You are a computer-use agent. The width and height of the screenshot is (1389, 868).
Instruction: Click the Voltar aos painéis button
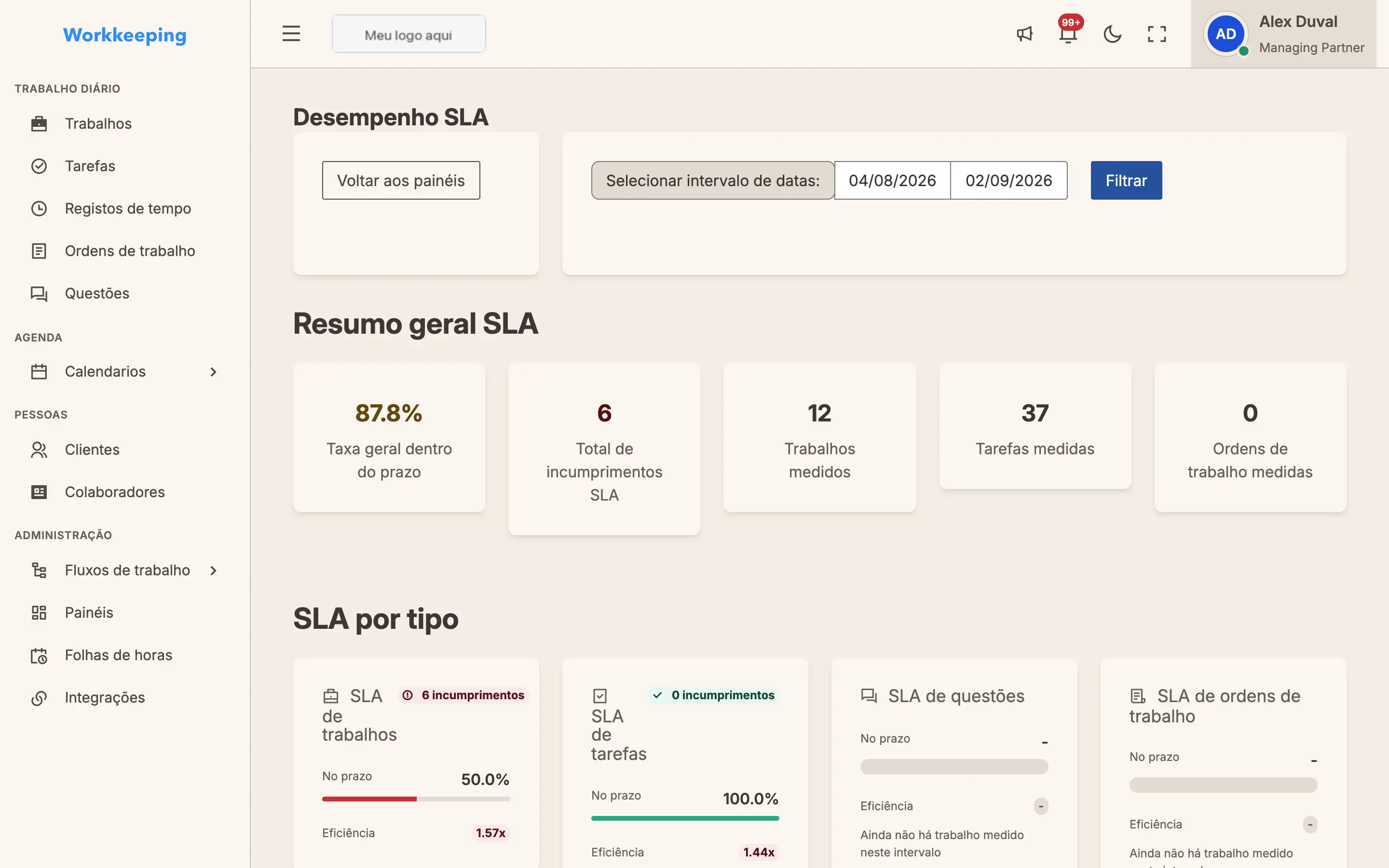click(401, 180)
